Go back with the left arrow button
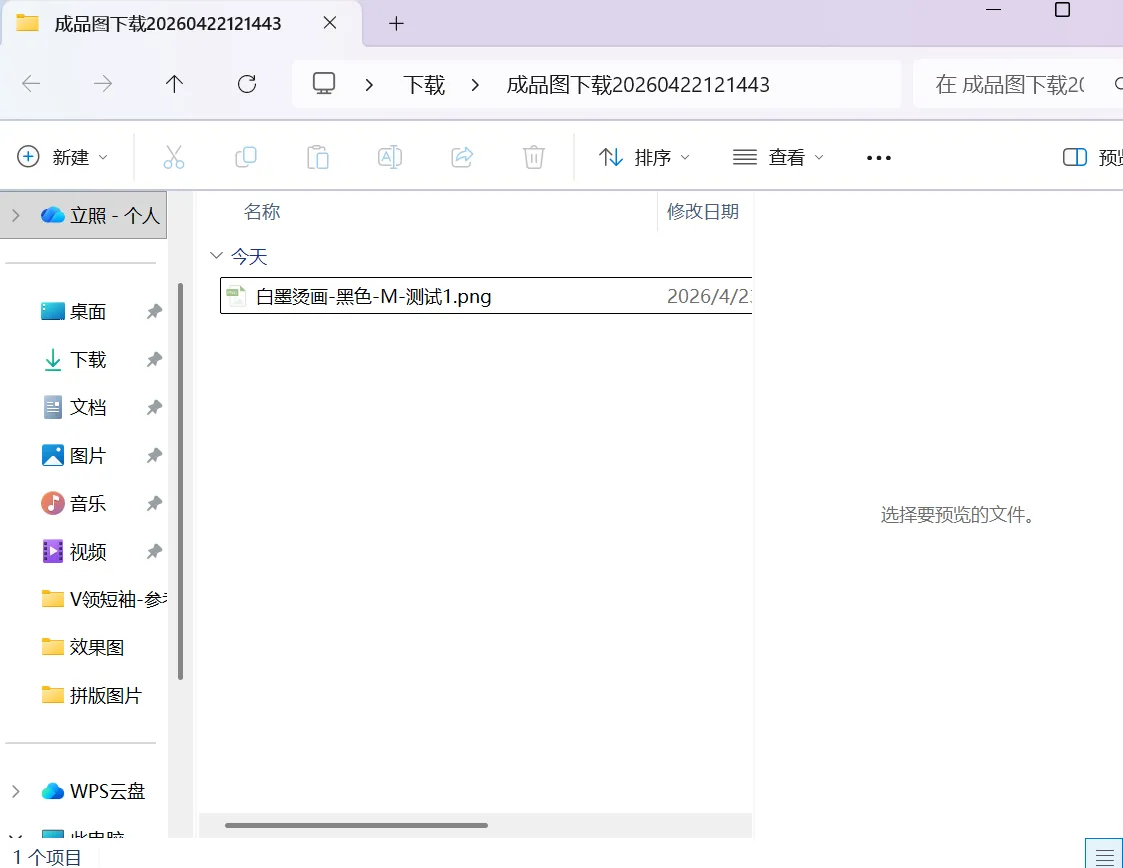 (x=31, y=84)
